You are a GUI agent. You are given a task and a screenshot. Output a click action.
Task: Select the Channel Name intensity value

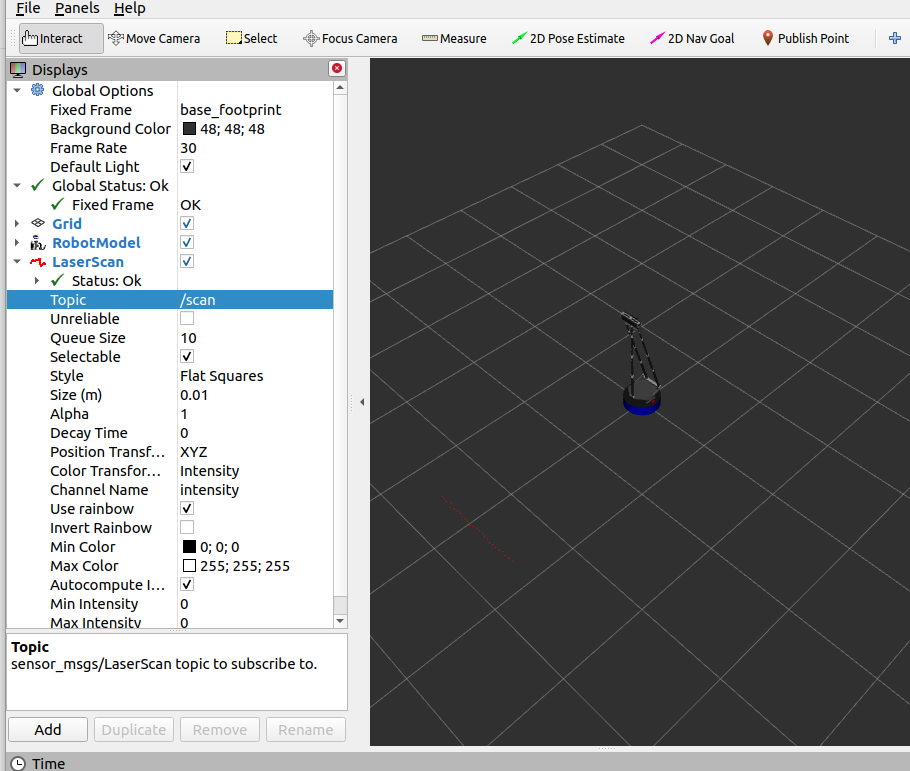point(255,490)
